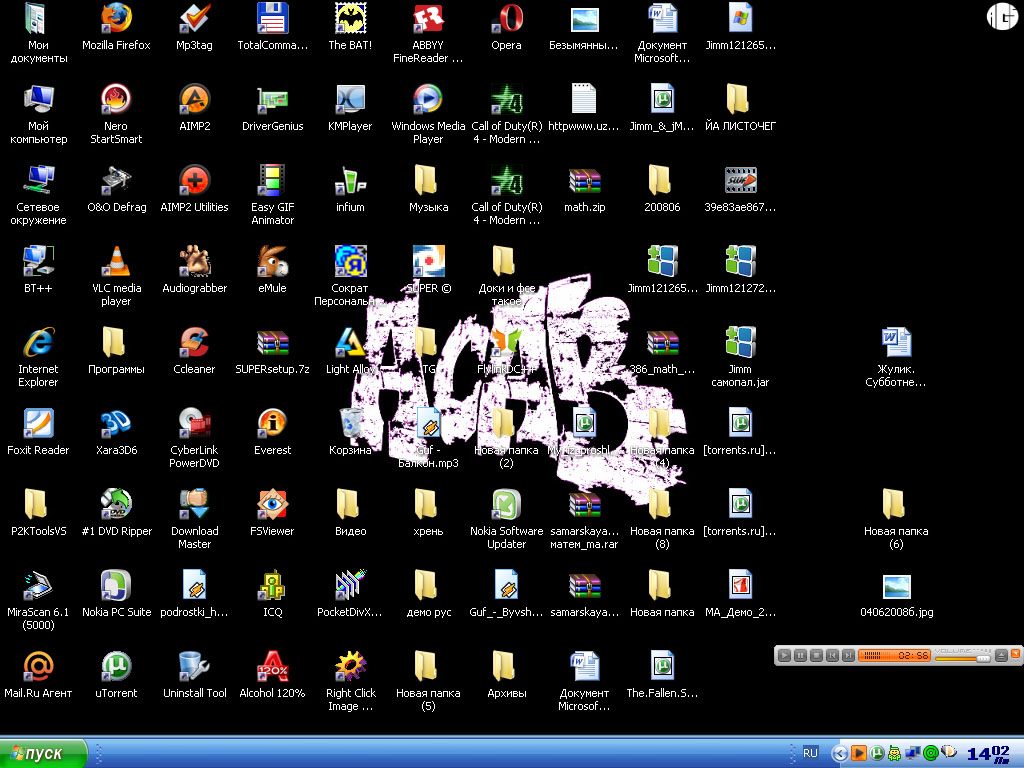Open uTorrent from the system tray
This screenshot has height=768, width=1024.
(x=877, y=753)
